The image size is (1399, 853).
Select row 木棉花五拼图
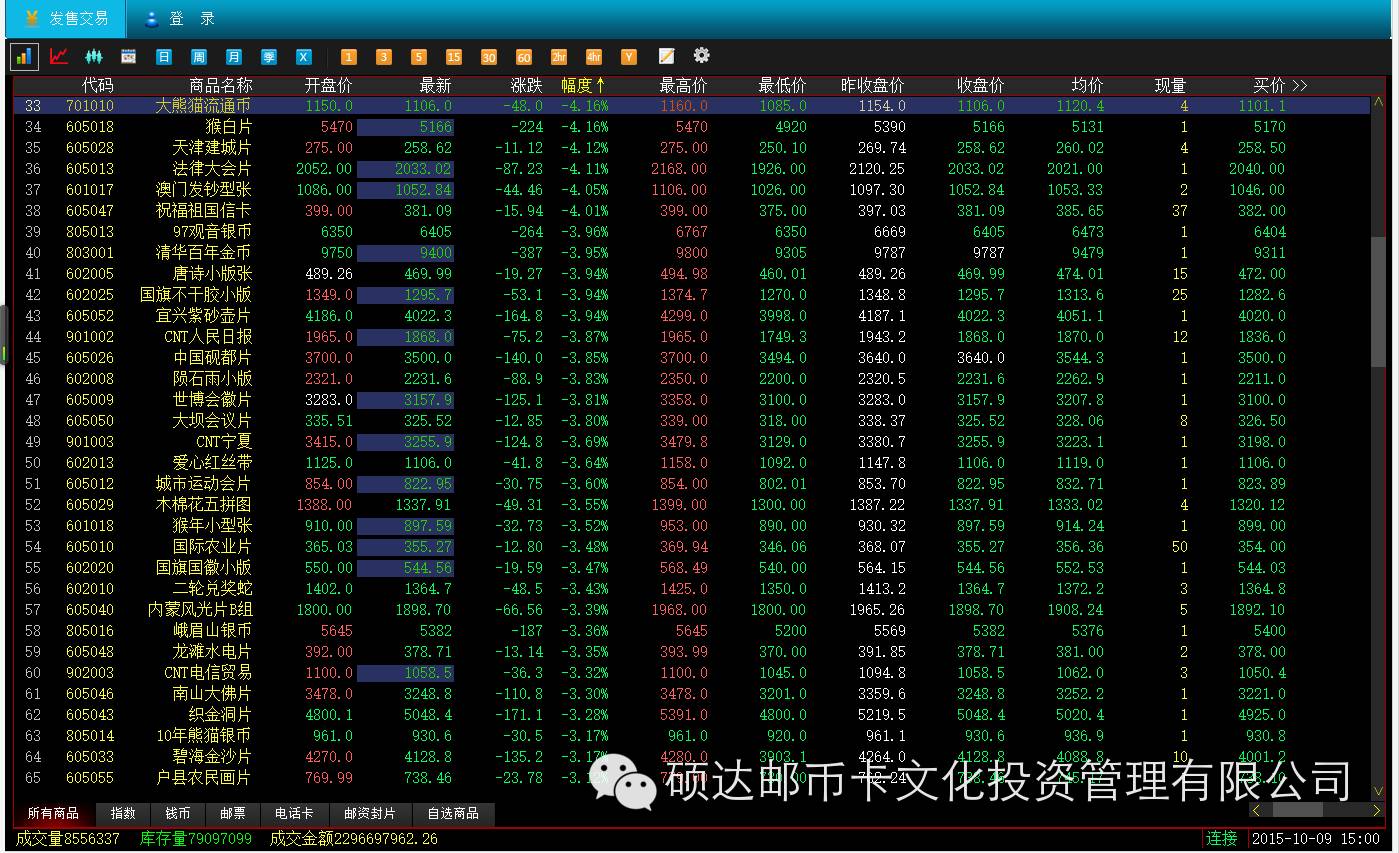[691, 505]
